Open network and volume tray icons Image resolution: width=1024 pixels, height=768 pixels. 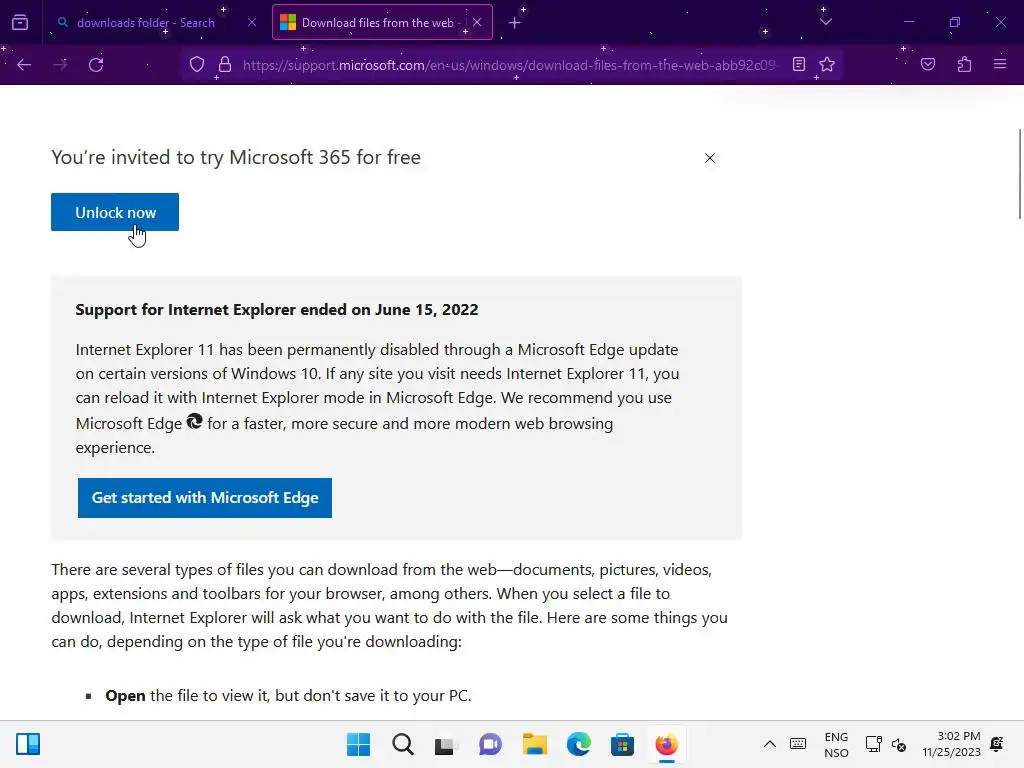(886, 744)
